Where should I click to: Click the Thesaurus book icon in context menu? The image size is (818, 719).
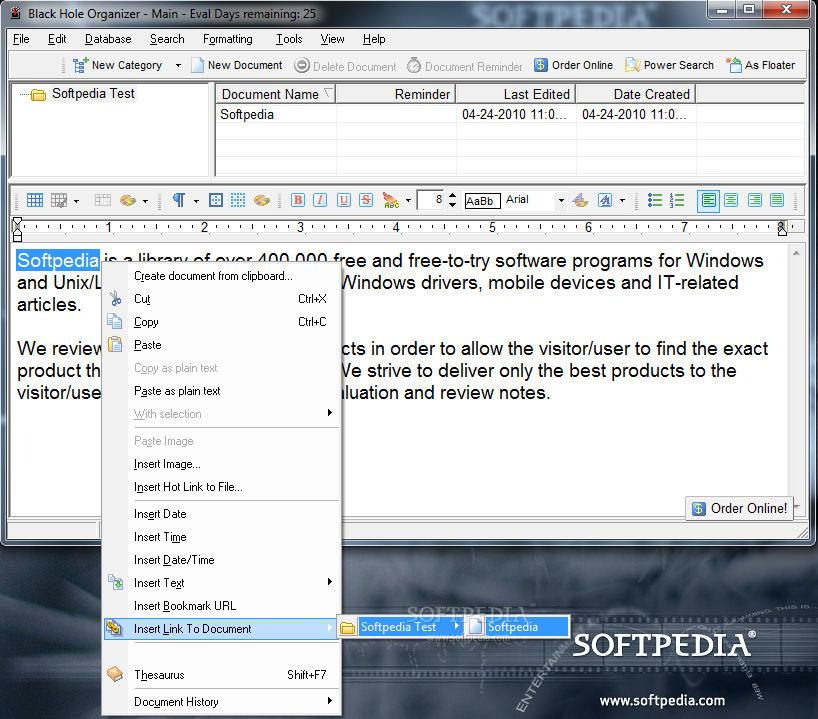(115, 674)
